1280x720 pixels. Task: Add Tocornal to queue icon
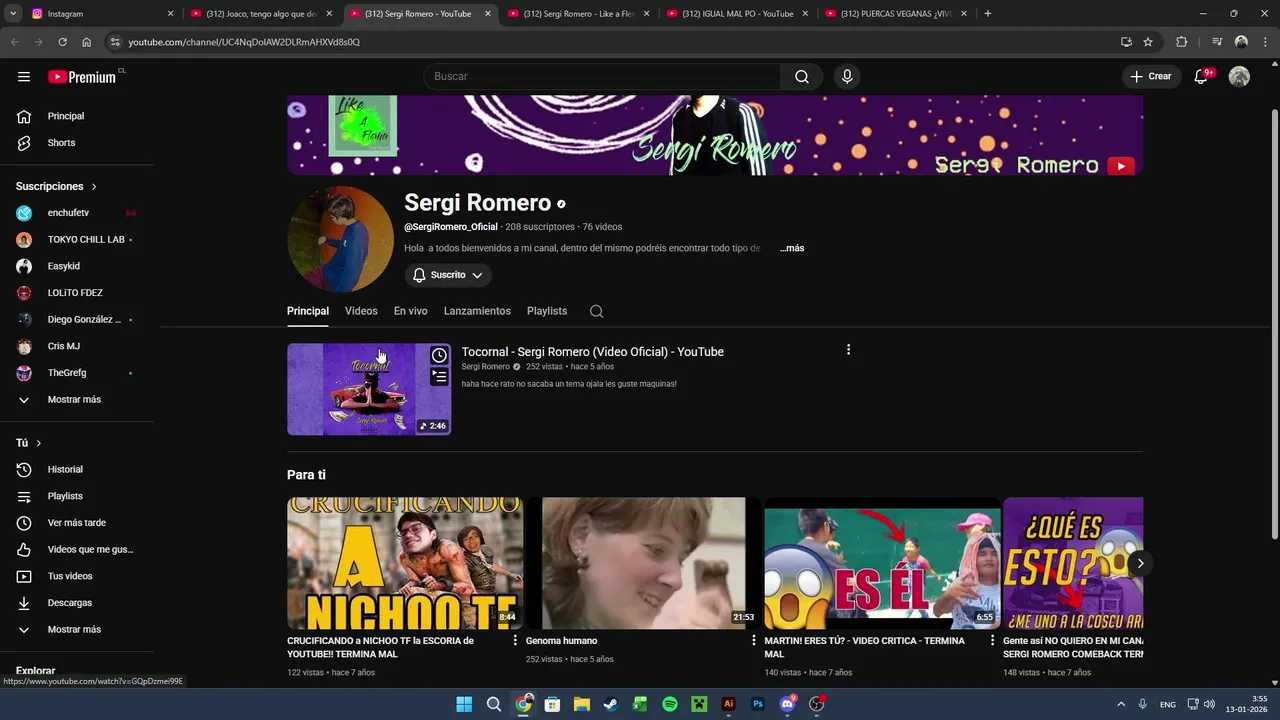(x=439, y=377)
